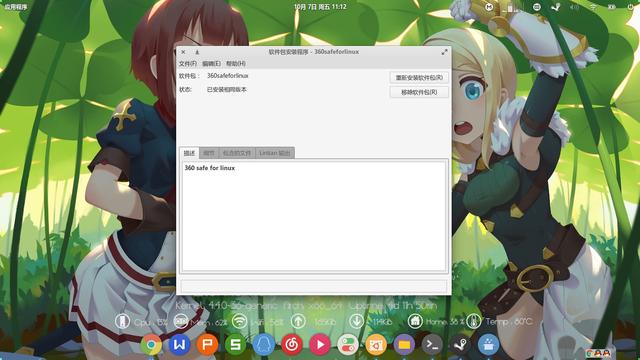The image size is (640, 360).
Task: Click the date and time in top panel
Action: (320, 7)
